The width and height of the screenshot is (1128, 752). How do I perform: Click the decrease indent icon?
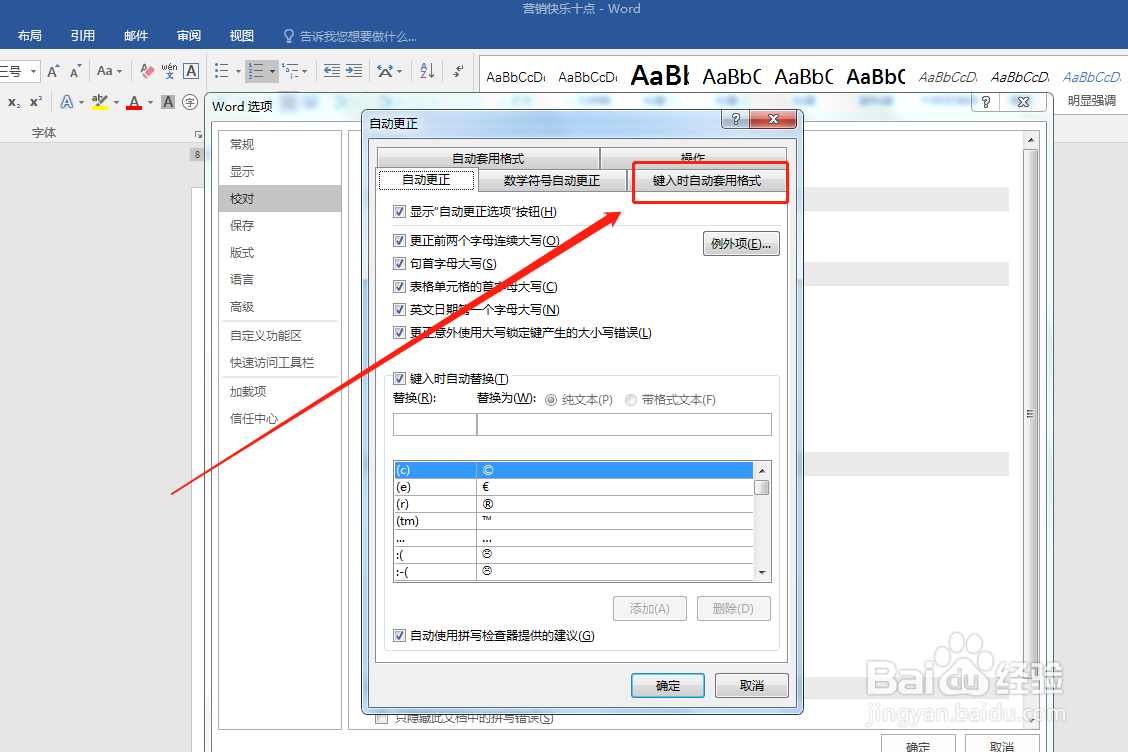332,71
